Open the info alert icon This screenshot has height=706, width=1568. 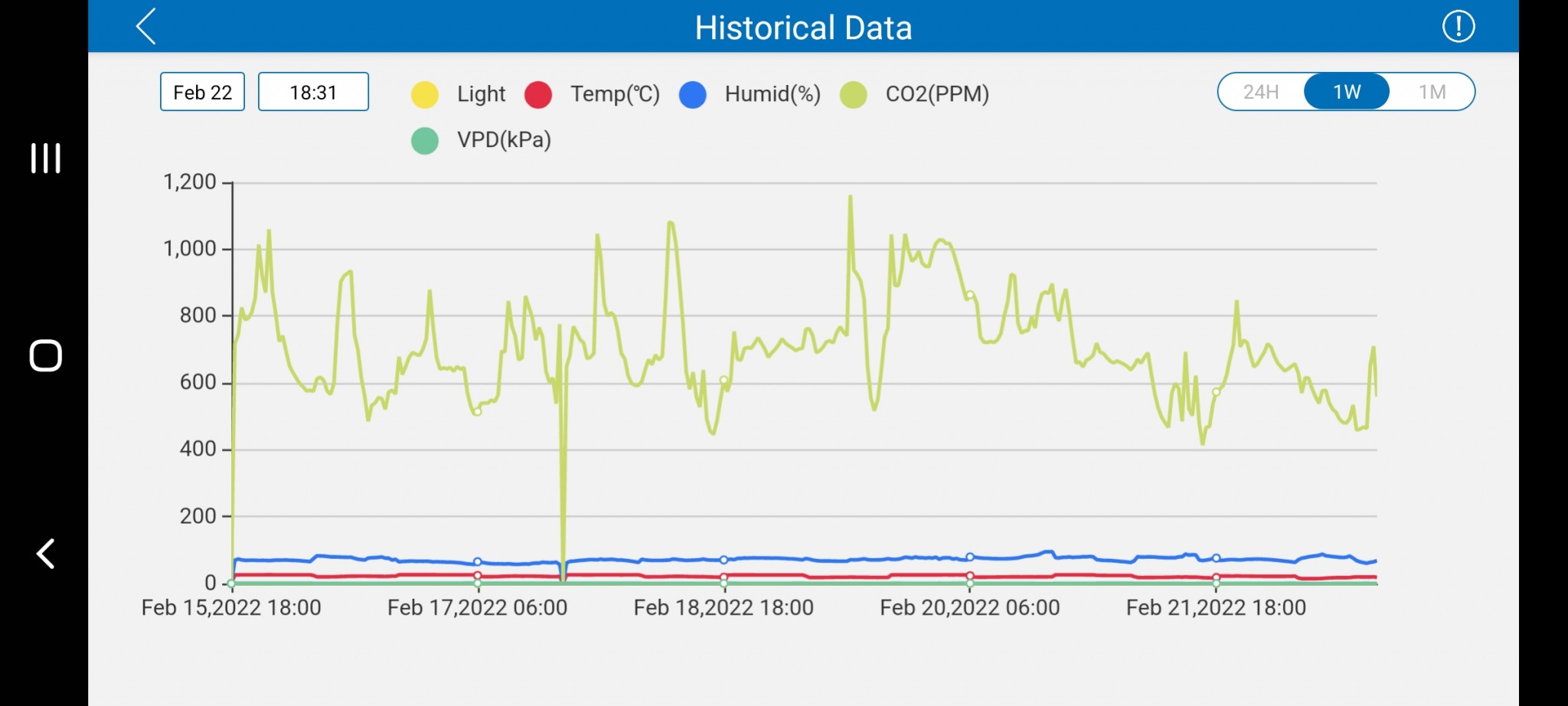click(x=1458, y=27)
